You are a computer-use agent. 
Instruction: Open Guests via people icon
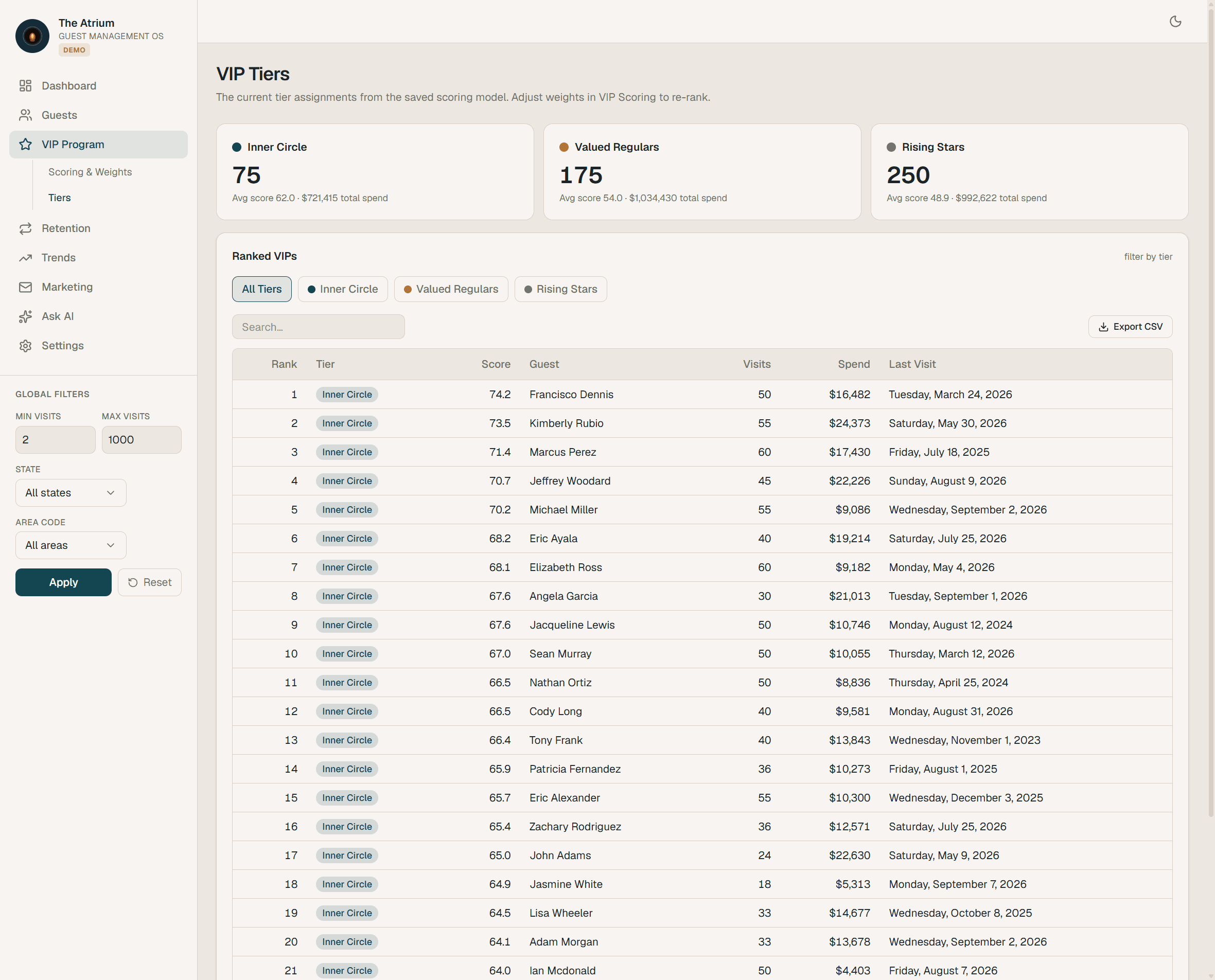pos(25,115)
